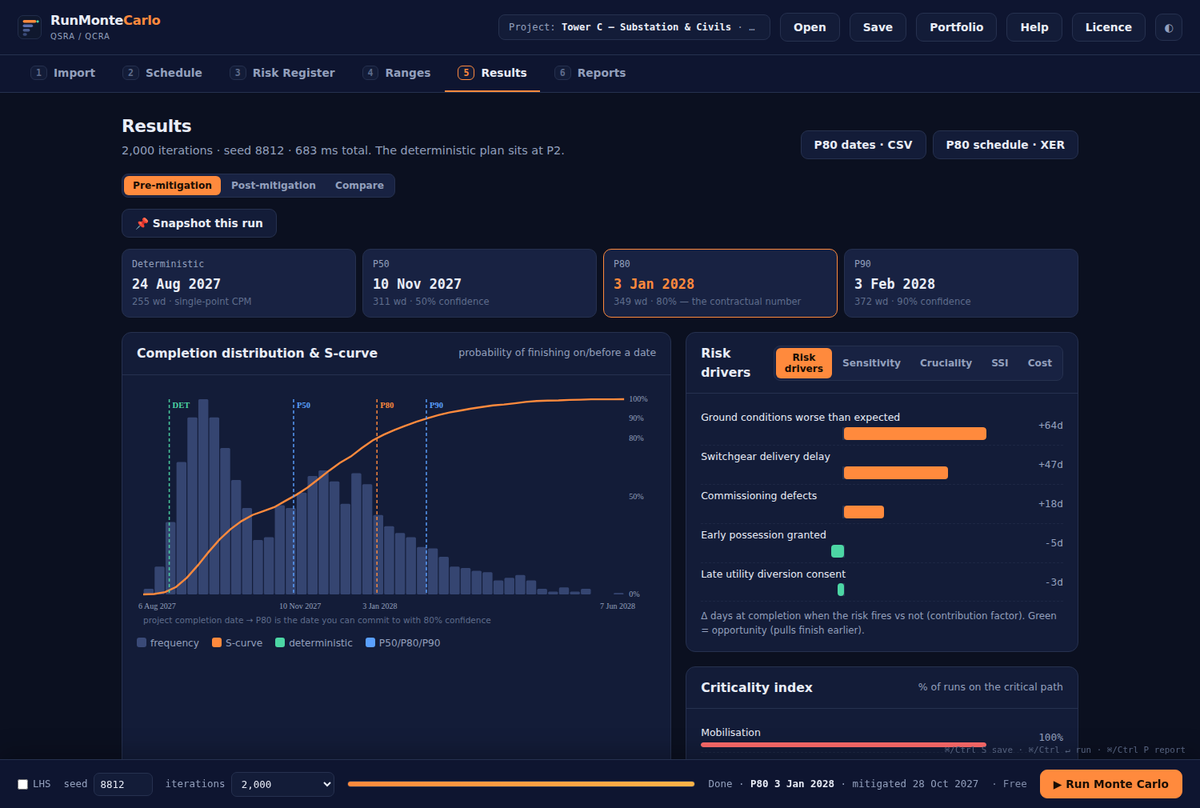Toggle the LHS checkbox
The image size is (1200, 808).
click(23, 784)
